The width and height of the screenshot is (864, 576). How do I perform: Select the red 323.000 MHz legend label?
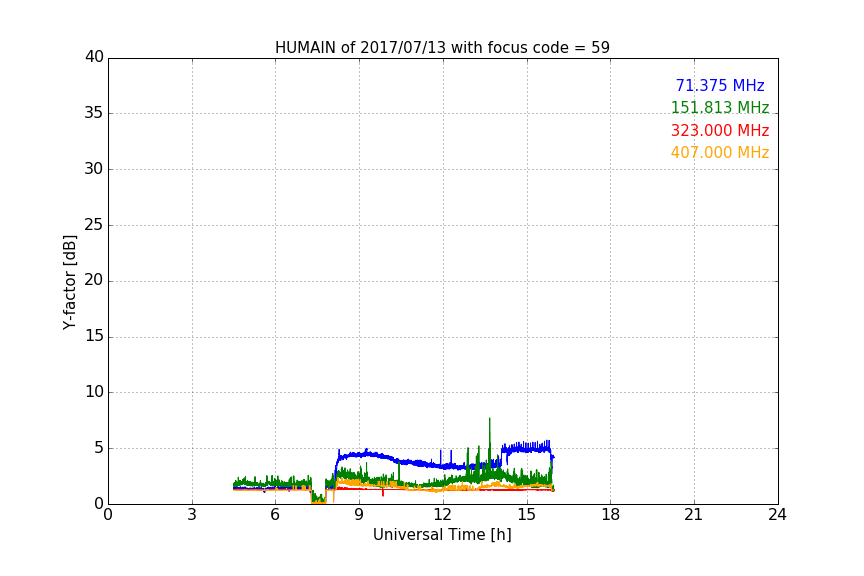coord(720,131)
